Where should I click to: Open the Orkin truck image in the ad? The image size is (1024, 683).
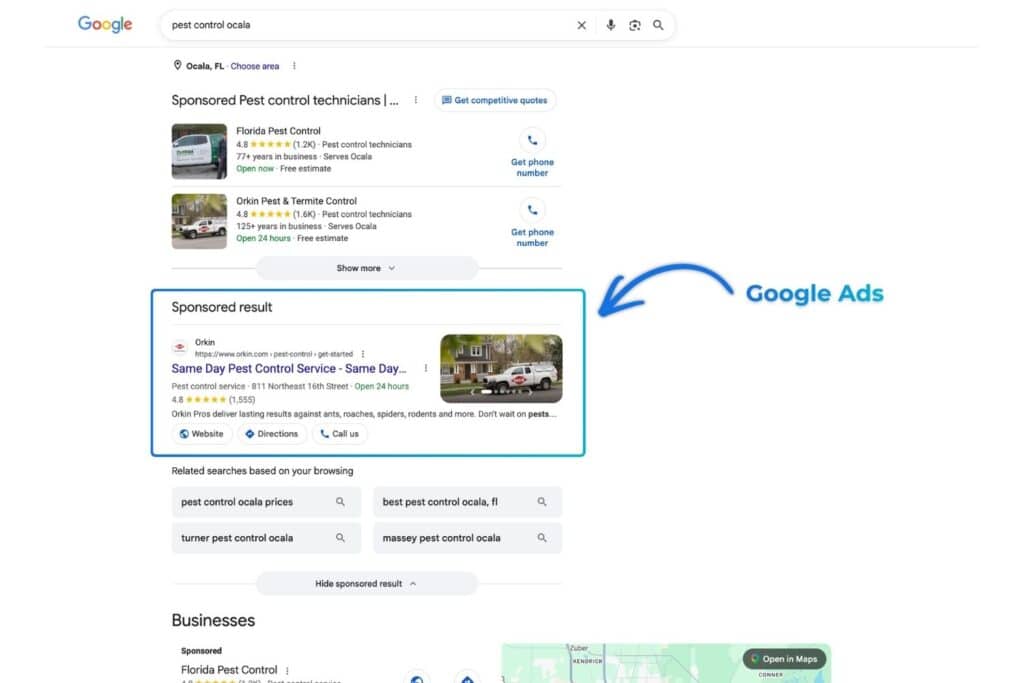point(501,368)
